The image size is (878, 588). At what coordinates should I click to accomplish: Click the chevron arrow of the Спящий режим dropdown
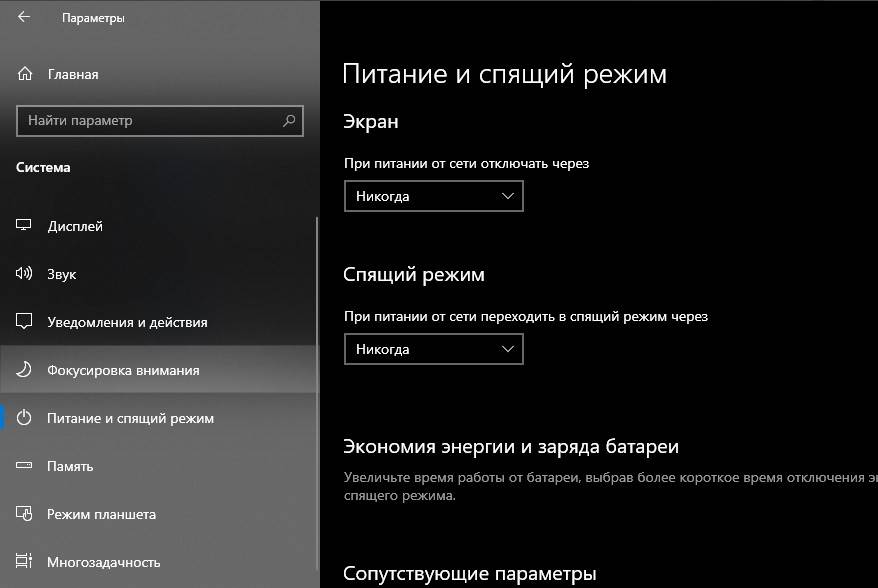coord(508,349)
